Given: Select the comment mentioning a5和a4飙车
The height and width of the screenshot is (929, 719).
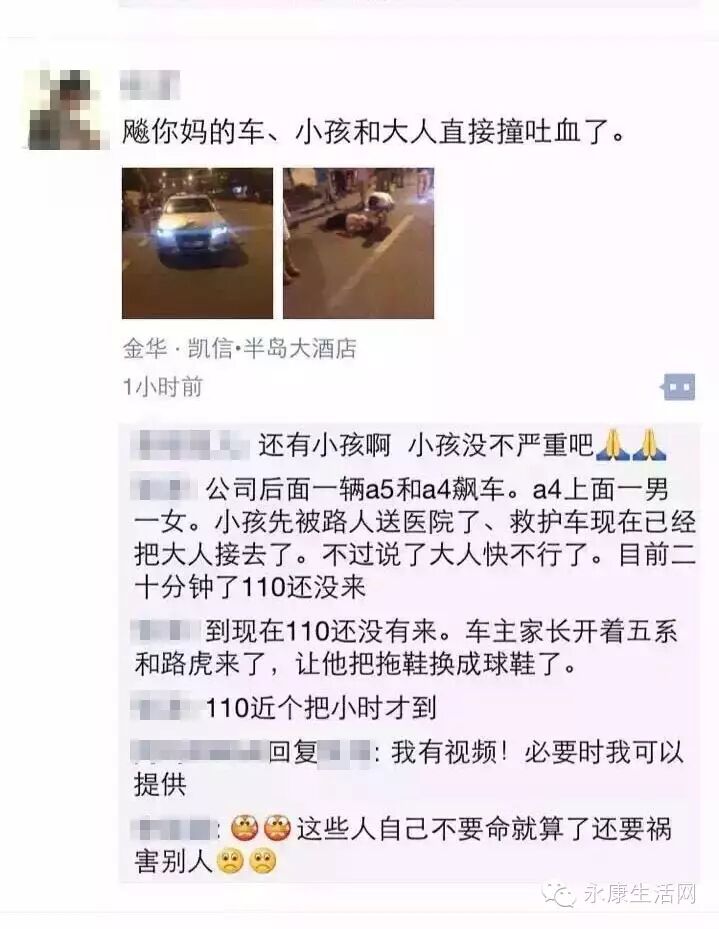Looking at the screenshot, I should click(x=415, y=539).
